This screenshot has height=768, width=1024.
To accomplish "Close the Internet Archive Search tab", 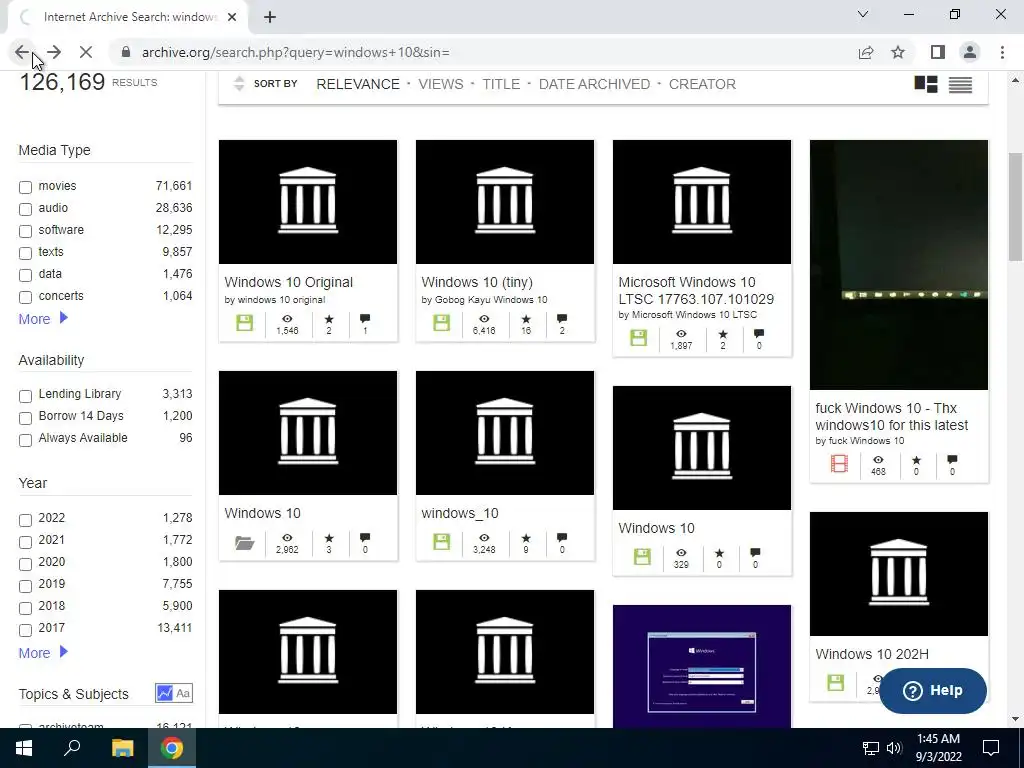I will pyautogui.click(x=232, y=17).
